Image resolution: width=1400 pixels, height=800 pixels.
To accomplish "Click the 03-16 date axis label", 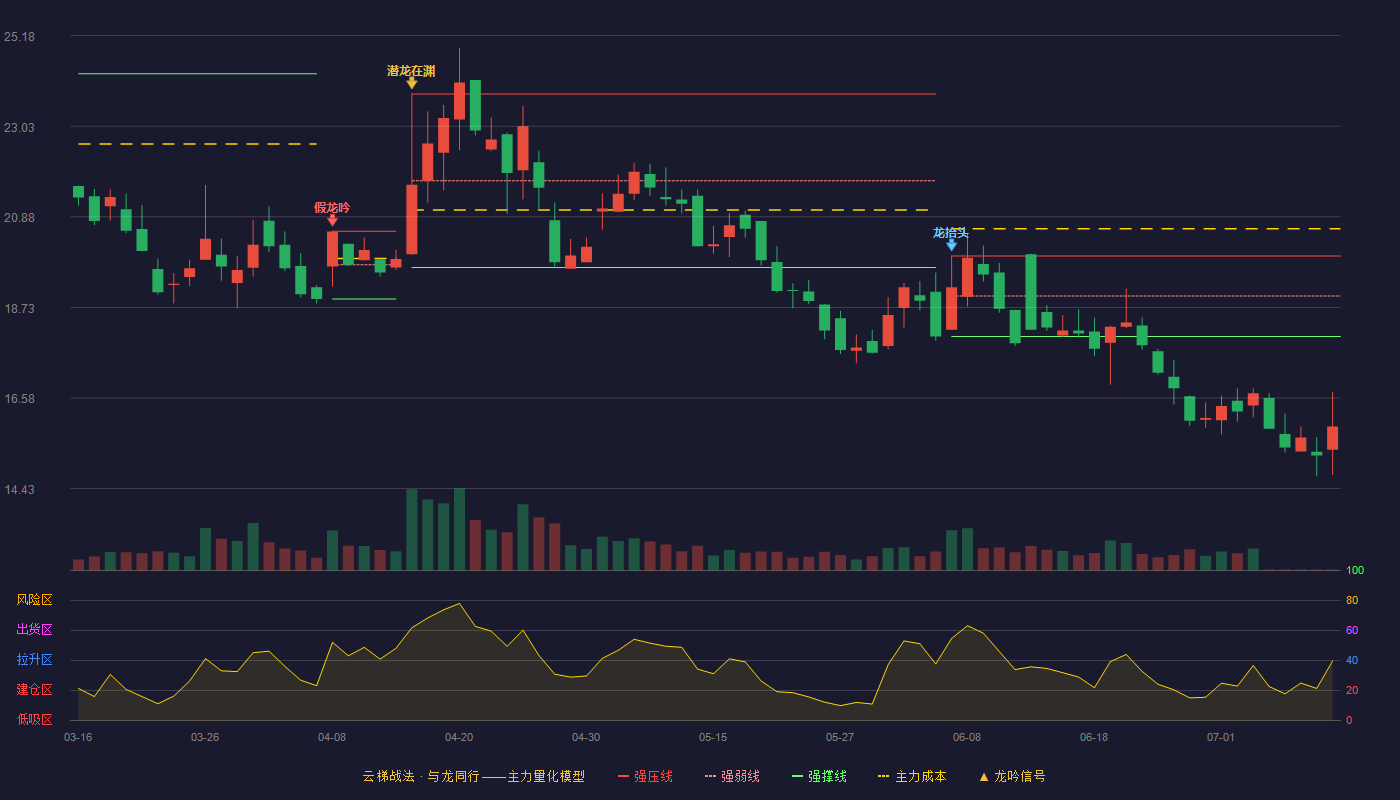I will [x=78, y=737].
